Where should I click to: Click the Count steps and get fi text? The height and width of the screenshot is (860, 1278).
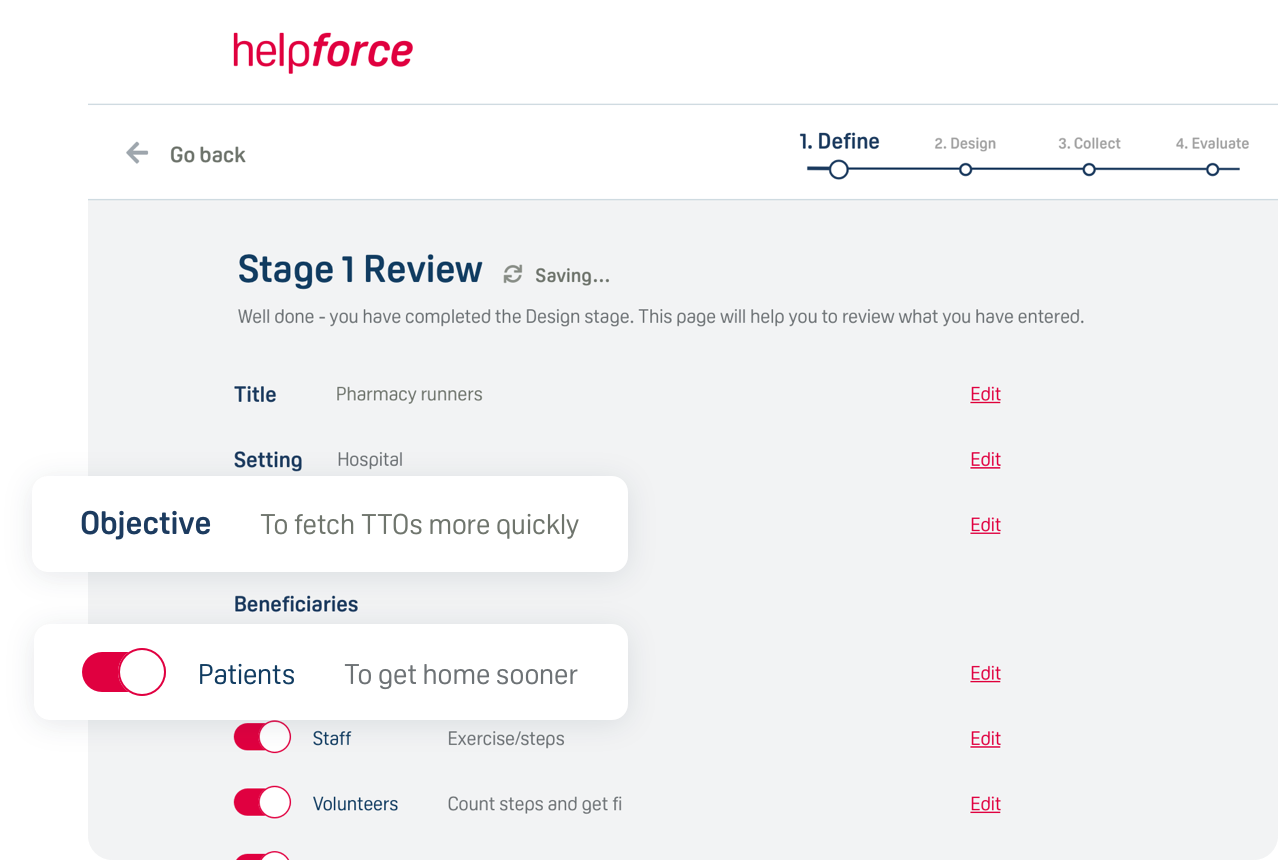pos(535,804)
